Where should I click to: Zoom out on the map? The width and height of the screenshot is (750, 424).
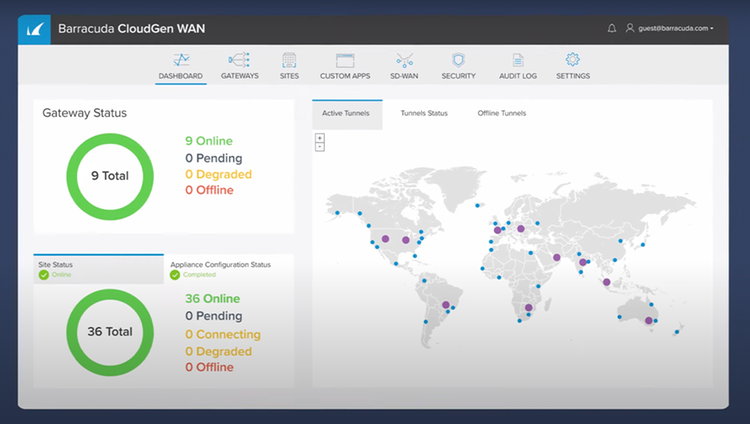[320, 147]
